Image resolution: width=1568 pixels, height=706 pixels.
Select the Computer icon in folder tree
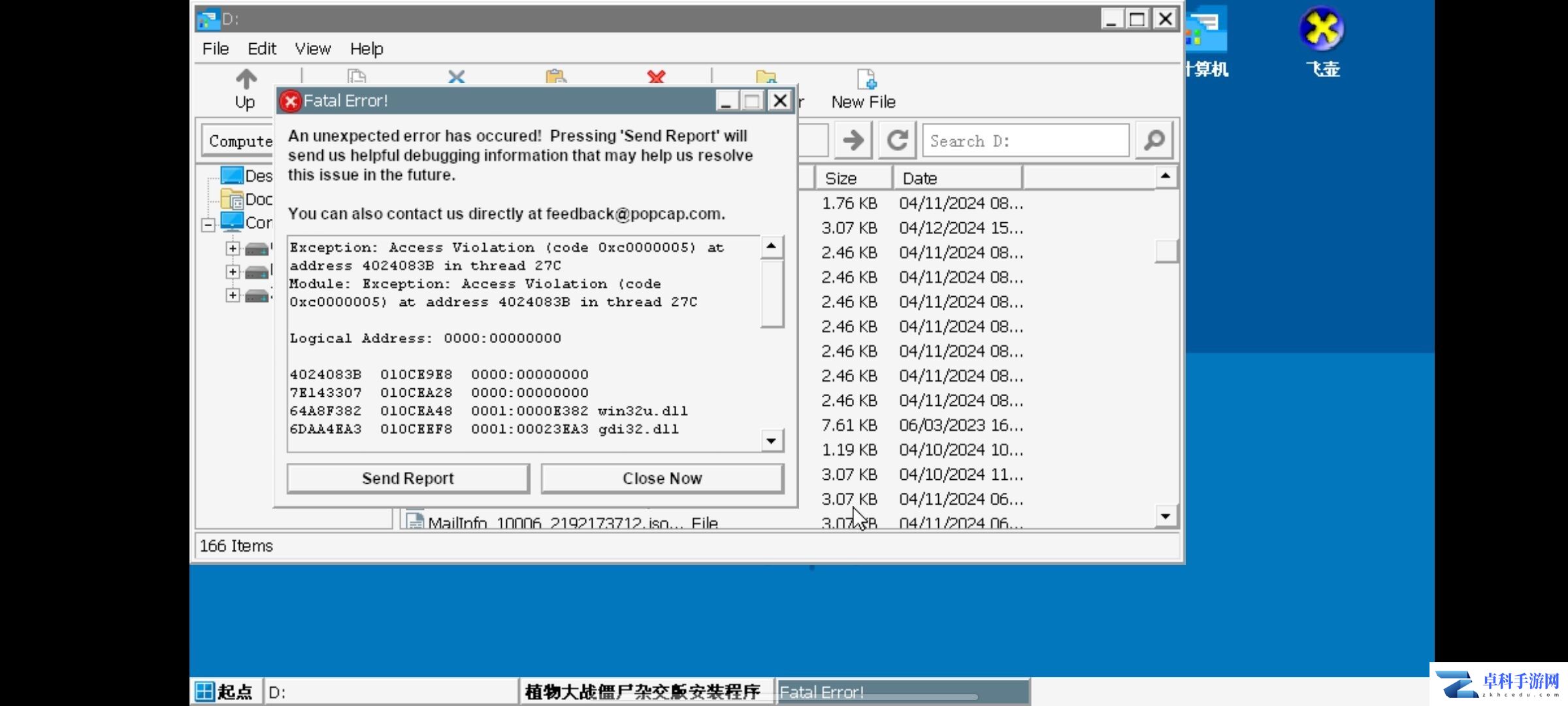(232, 222)
